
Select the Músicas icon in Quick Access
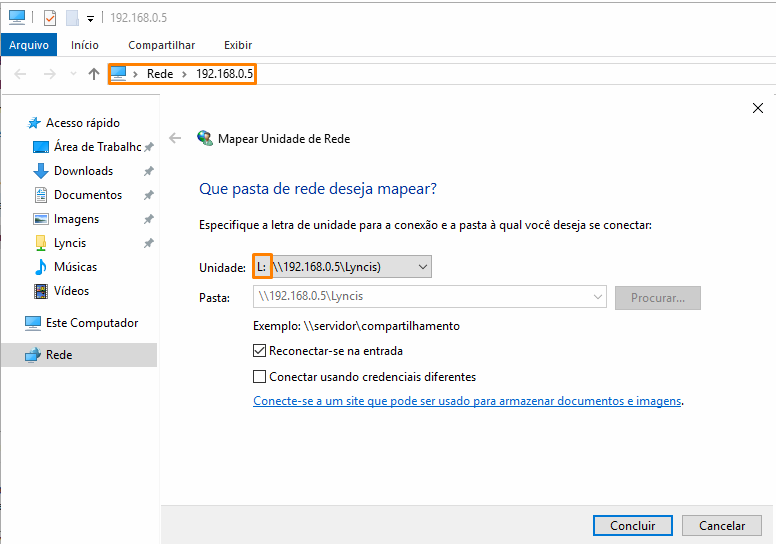[x=41, y=267]
